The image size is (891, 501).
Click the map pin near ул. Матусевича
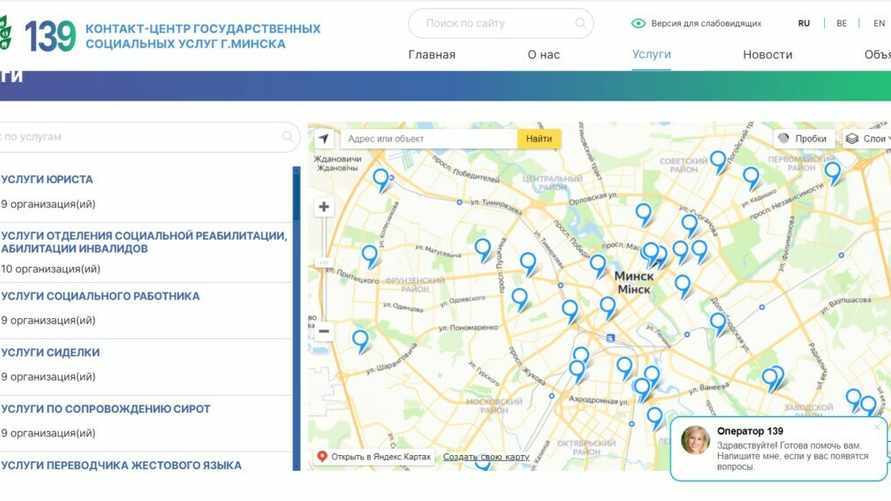point(483,250)
